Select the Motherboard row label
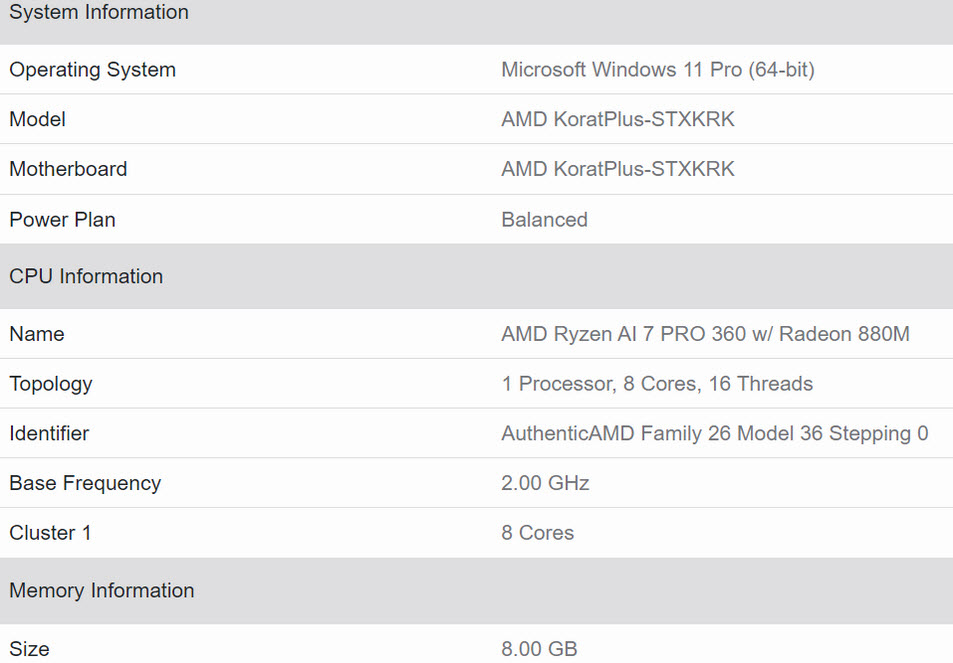 pyautogui.click(x=68, y=170)
